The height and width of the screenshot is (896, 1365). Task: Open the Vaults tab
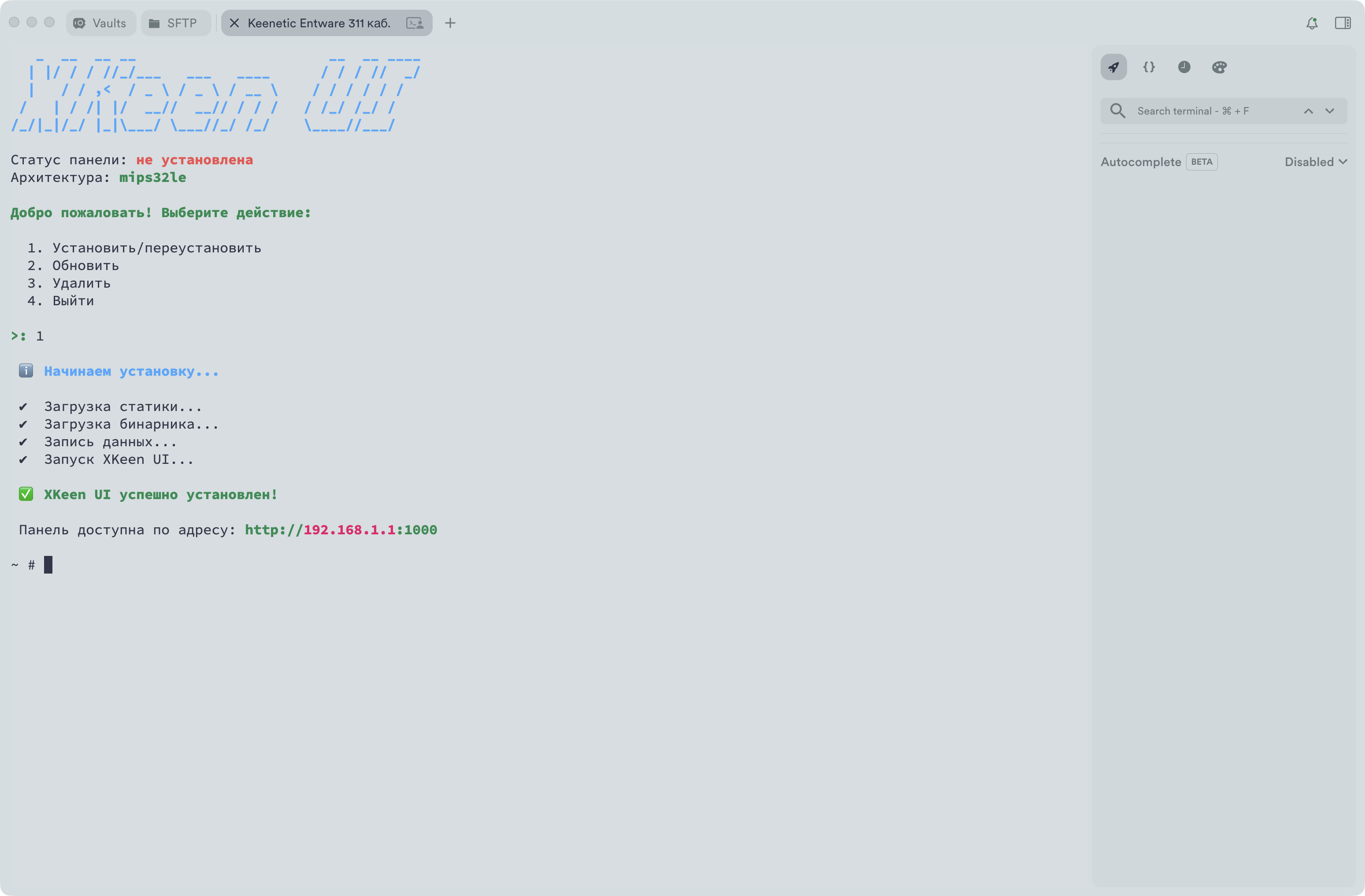[100, 23]
